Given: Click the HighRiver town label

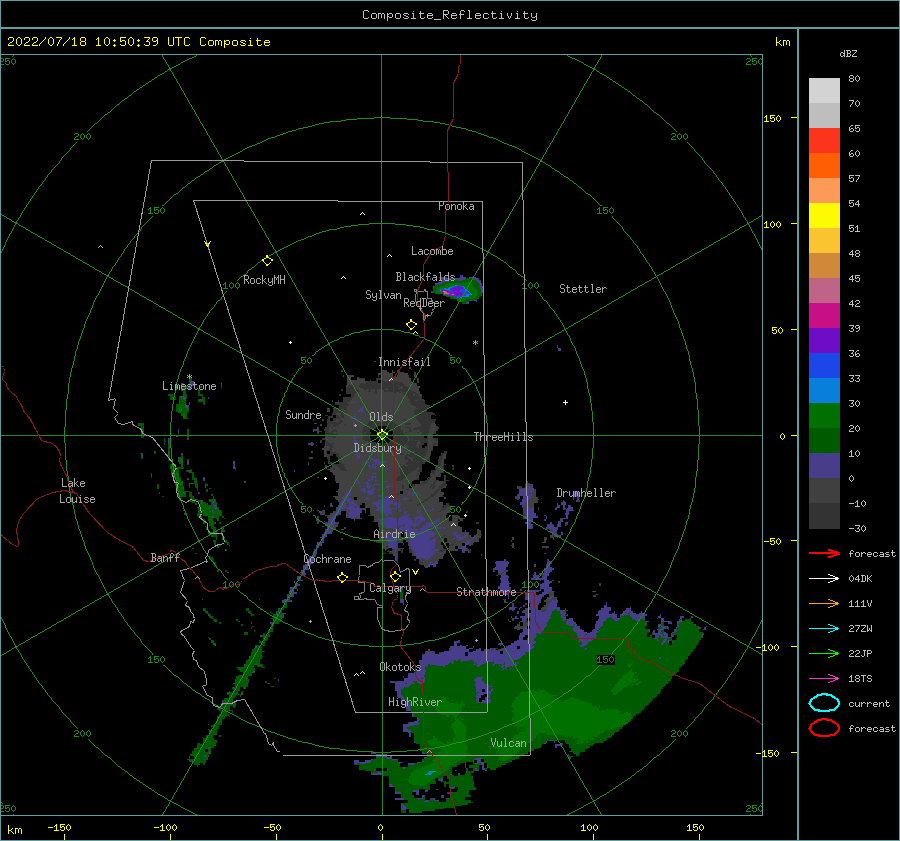Looking at the screenshot, I should tap(415, 702).
